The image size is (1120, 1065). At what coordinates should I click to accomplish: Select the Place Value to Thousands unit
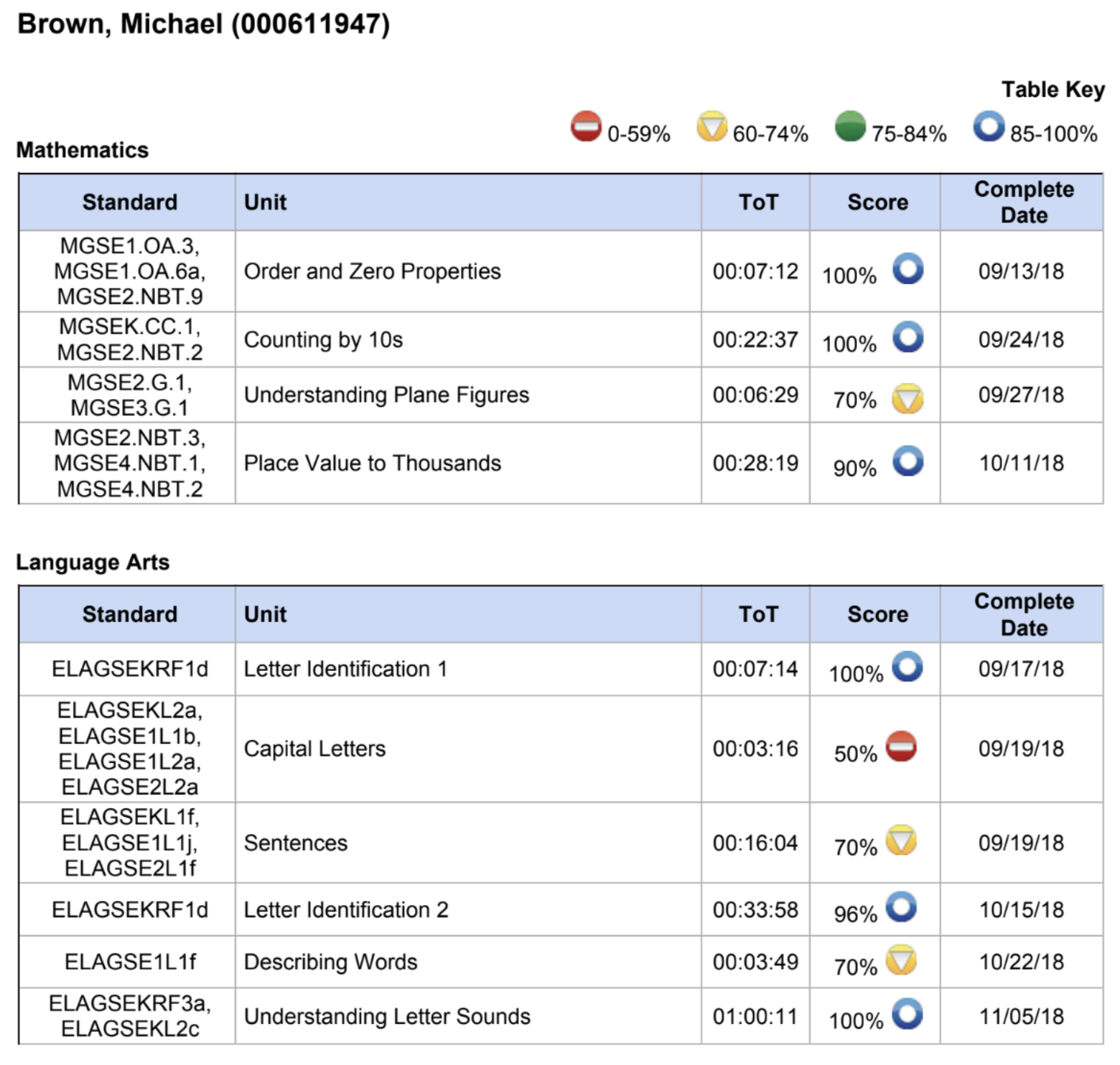pos(373,463)
